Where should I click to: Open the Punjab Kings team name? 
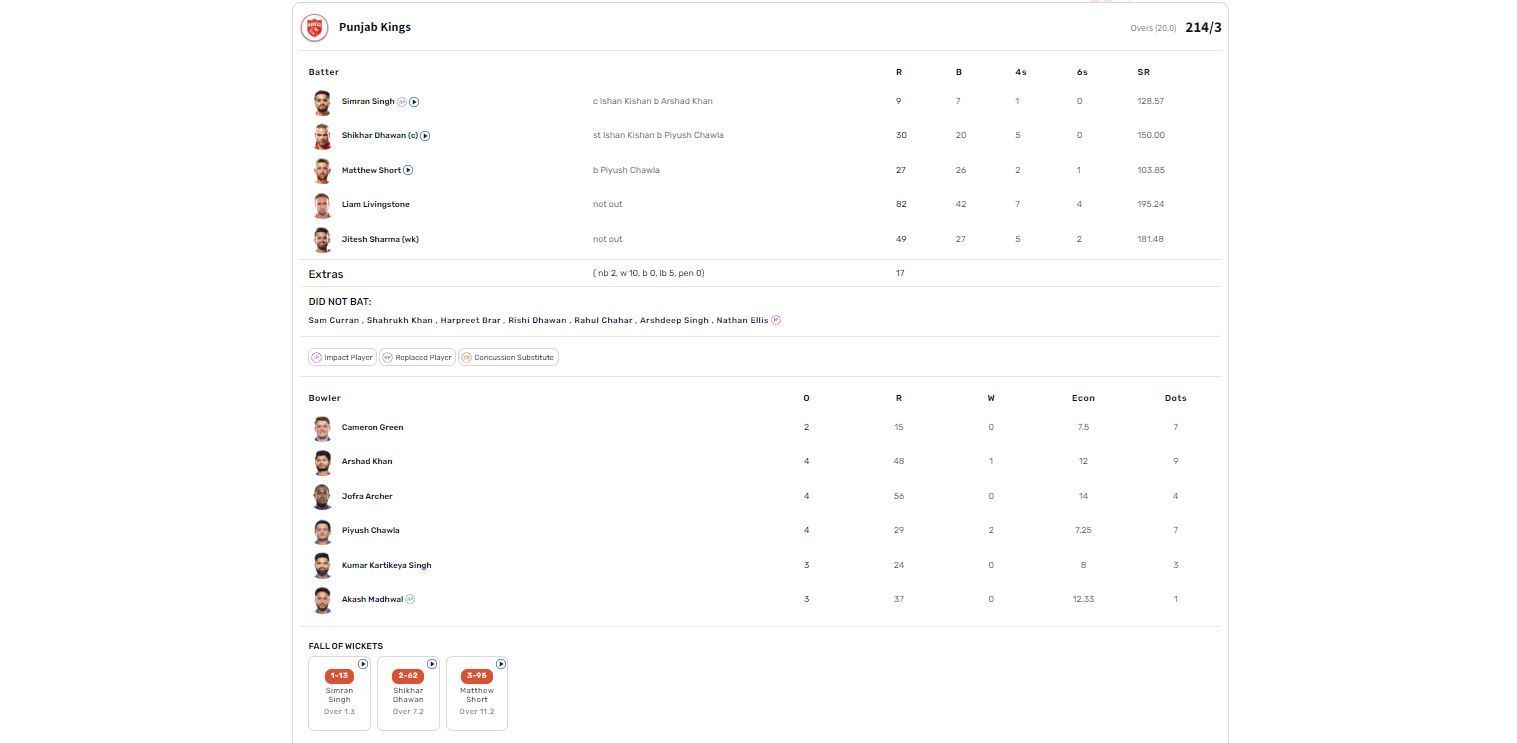click(x=375, y=27)
